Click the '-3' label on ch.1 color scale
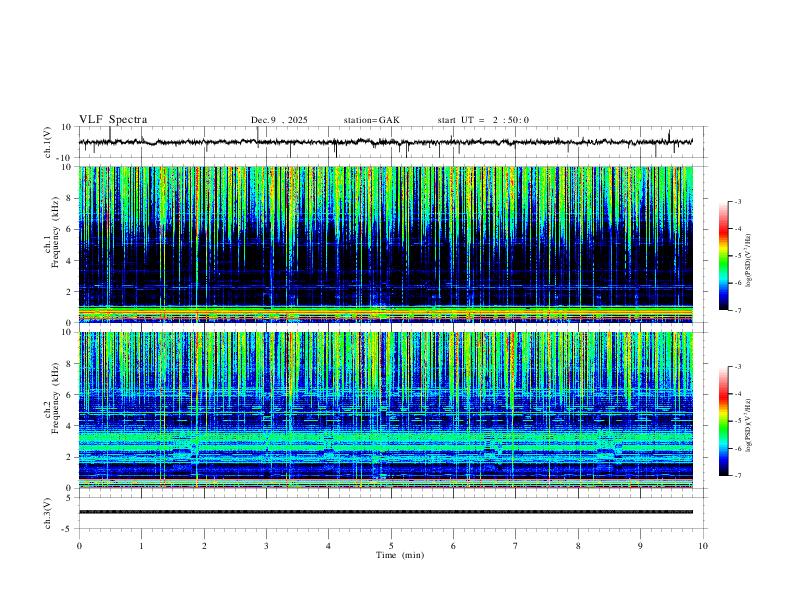Screen dimensions: 792x612 (737, 201)
